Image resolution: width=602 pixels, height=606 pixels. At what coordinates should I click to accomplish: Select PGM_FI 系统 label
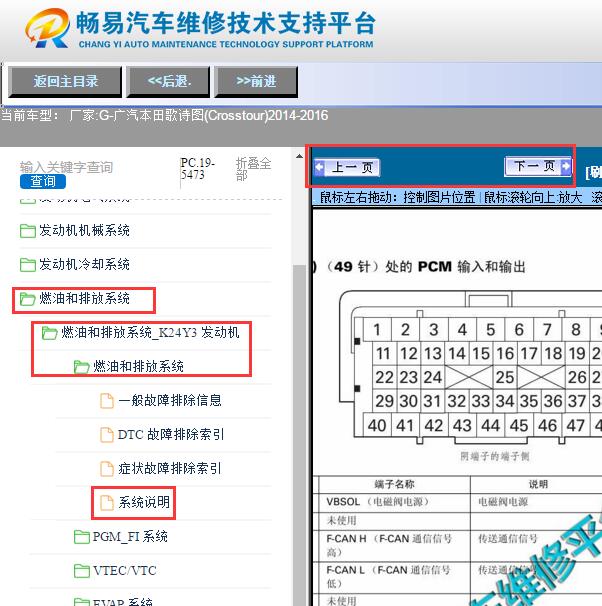coord(130,537)
